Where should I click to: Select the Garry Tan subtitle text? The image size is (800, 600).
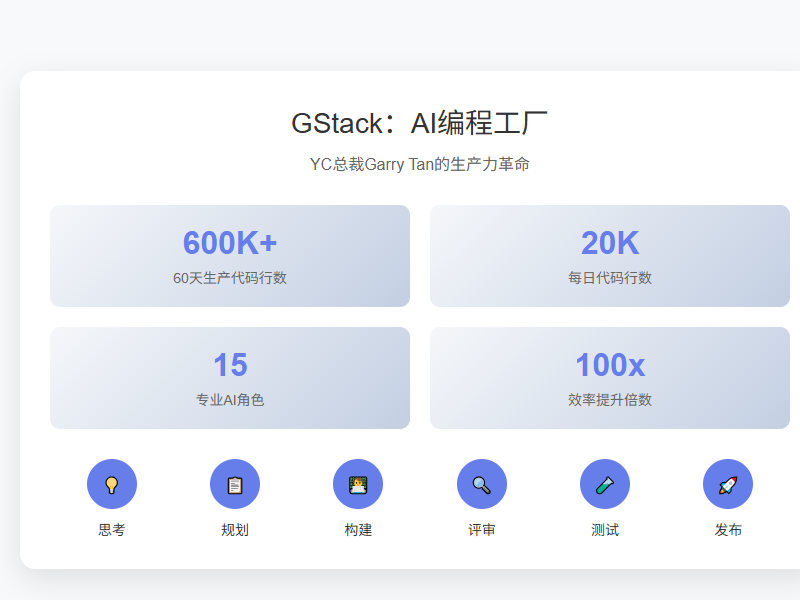click(x=423, y=163)
